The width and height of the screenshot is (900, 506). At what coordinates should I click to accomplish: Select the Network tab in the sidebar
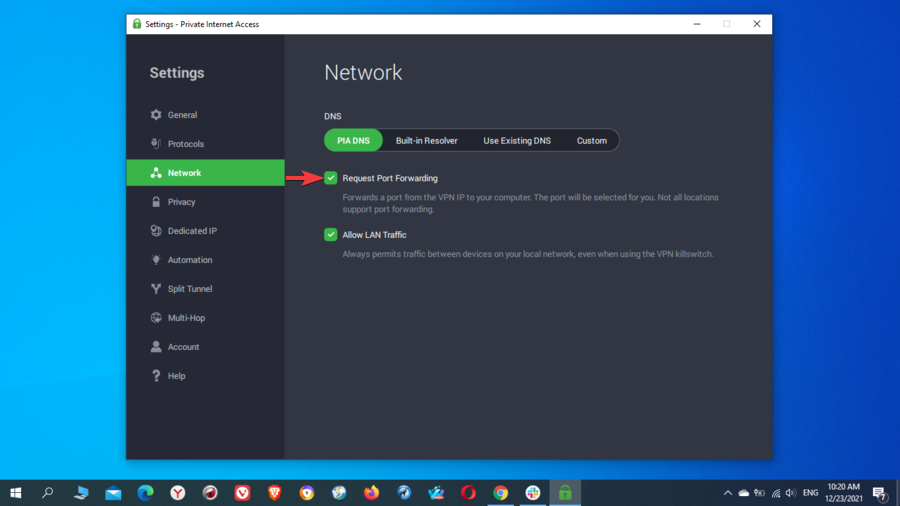[x=205, y=173]
